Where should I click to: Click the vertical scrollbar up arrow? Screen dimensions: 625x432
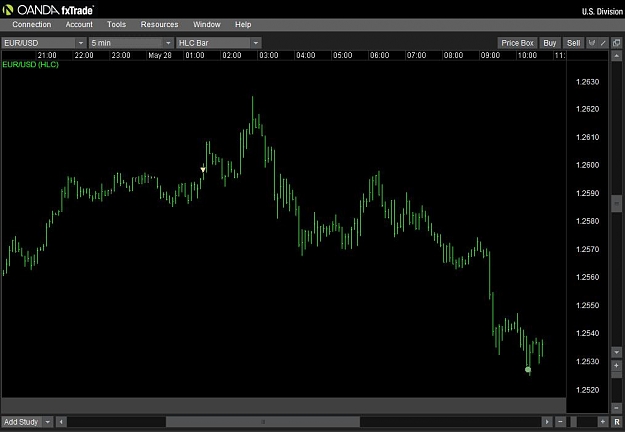pos(617,56)
